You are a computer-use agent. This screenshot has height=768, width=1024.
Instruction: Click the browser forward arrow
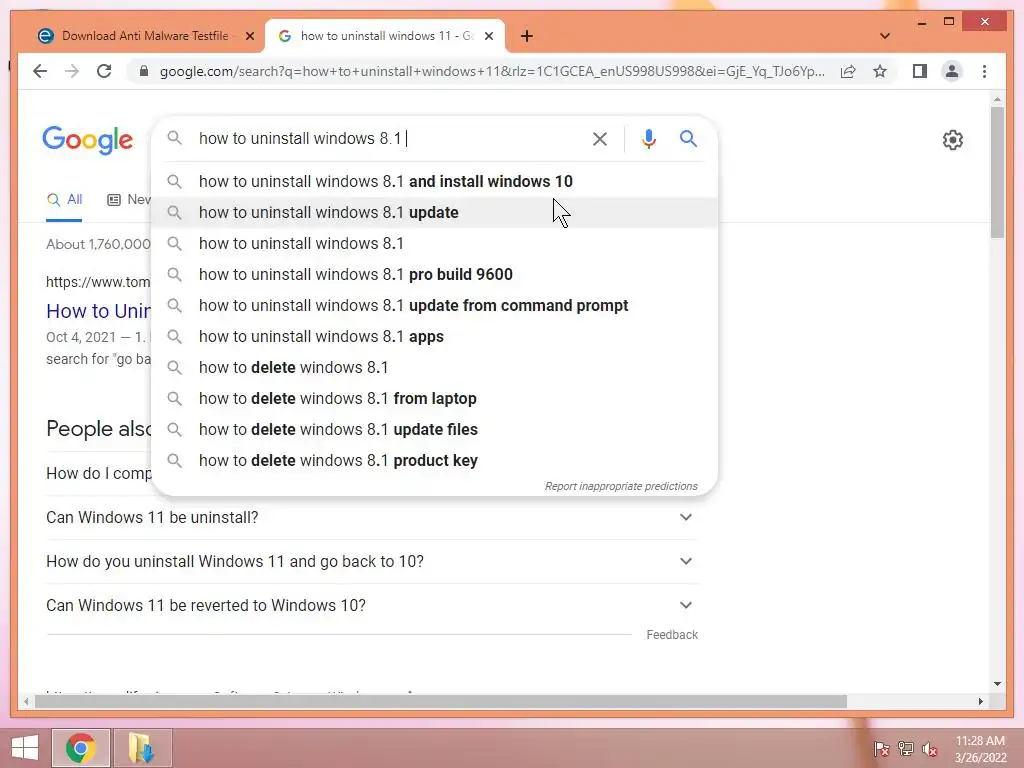(72, 71)
